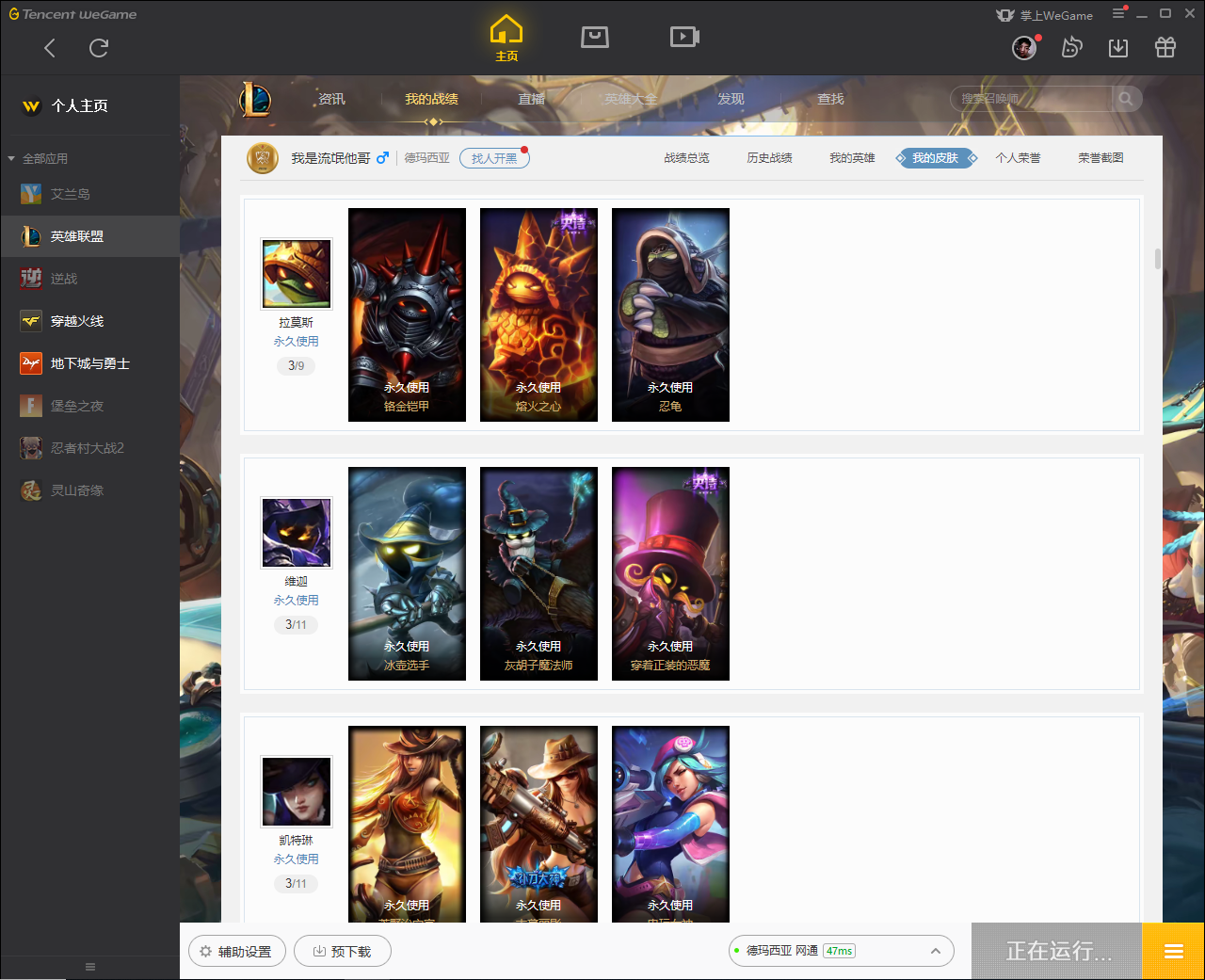Open the download manager icon
This screenshot has height=980, width=1205.
pyautogui.click(x=1118, y=47)
